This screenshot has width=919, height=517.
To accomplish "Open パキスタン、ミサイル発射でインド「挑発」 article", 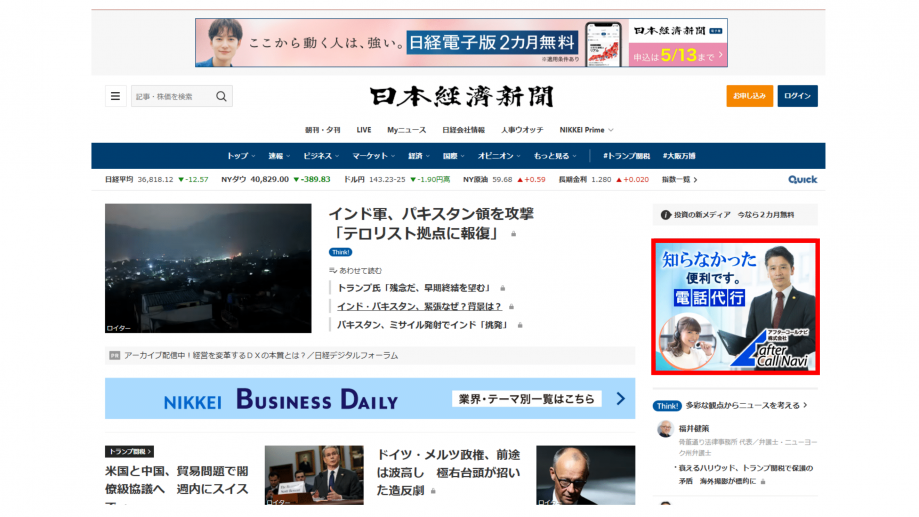I will [423, 325].
